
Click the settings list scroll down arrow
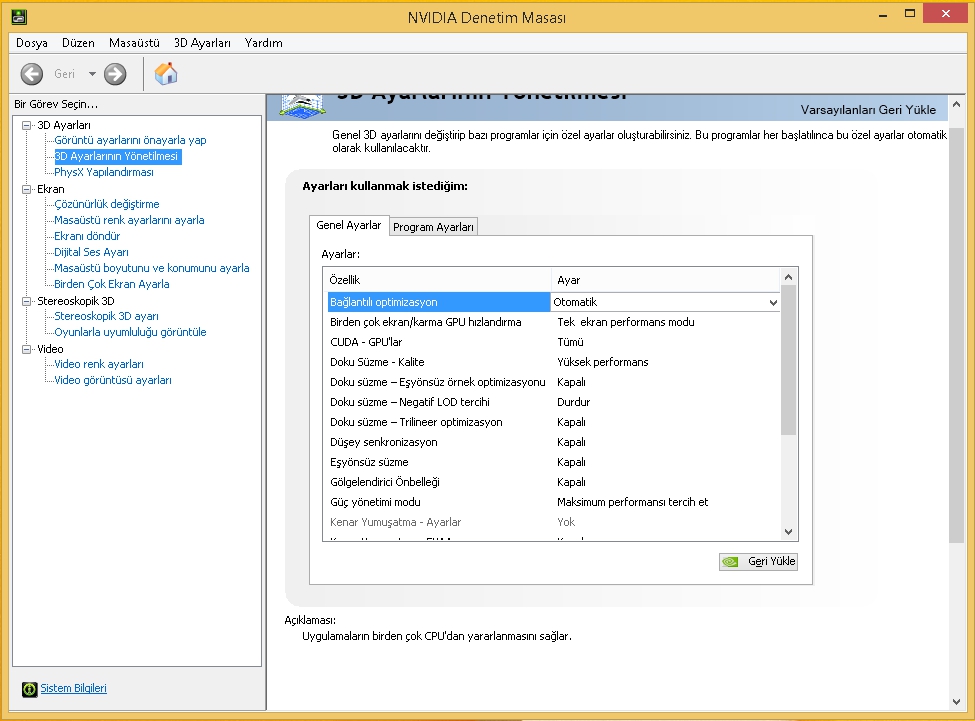(x=788, y=531)
